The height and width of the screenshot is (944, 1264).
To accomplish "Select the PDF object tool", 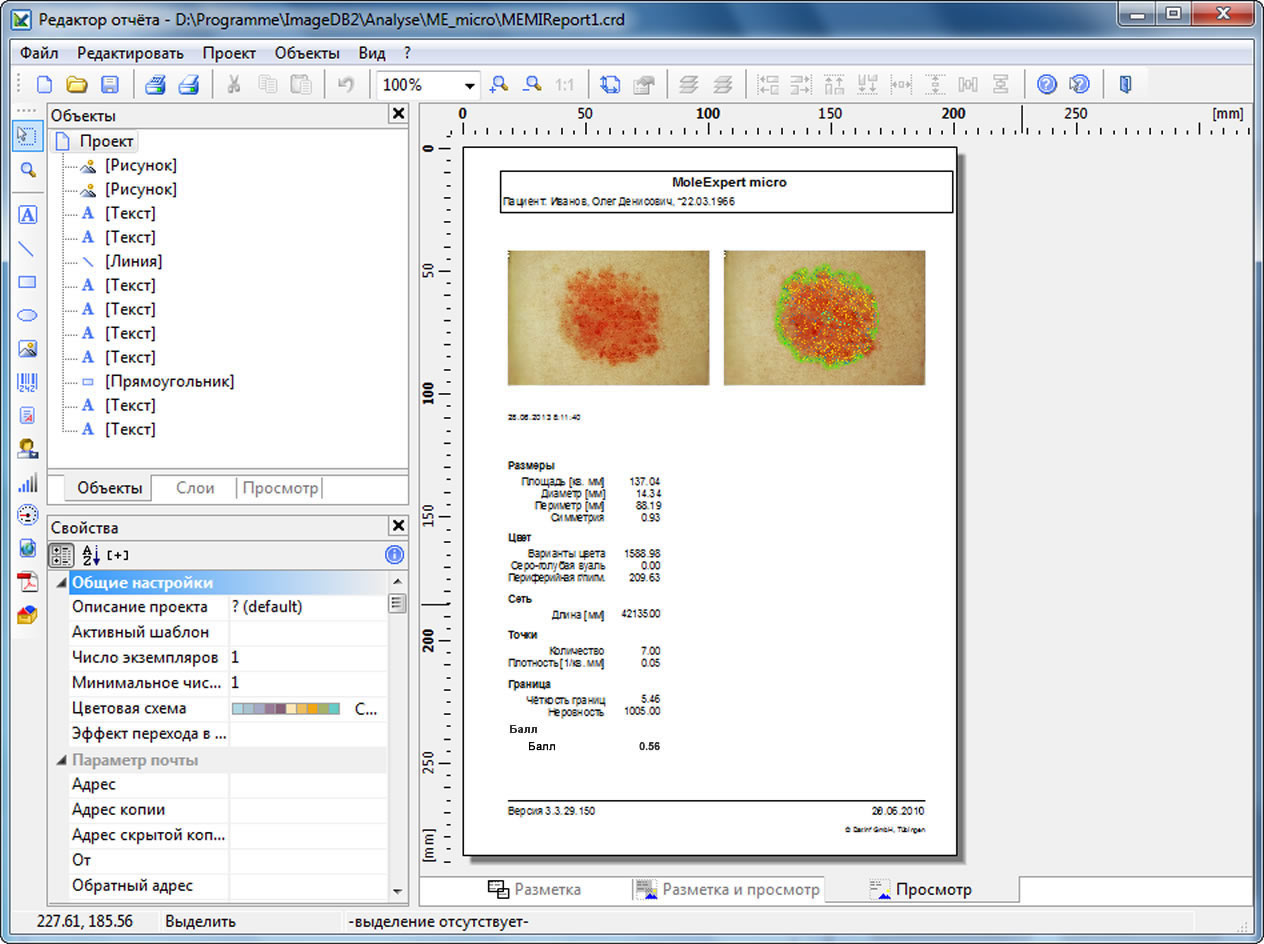I will 28,582.
